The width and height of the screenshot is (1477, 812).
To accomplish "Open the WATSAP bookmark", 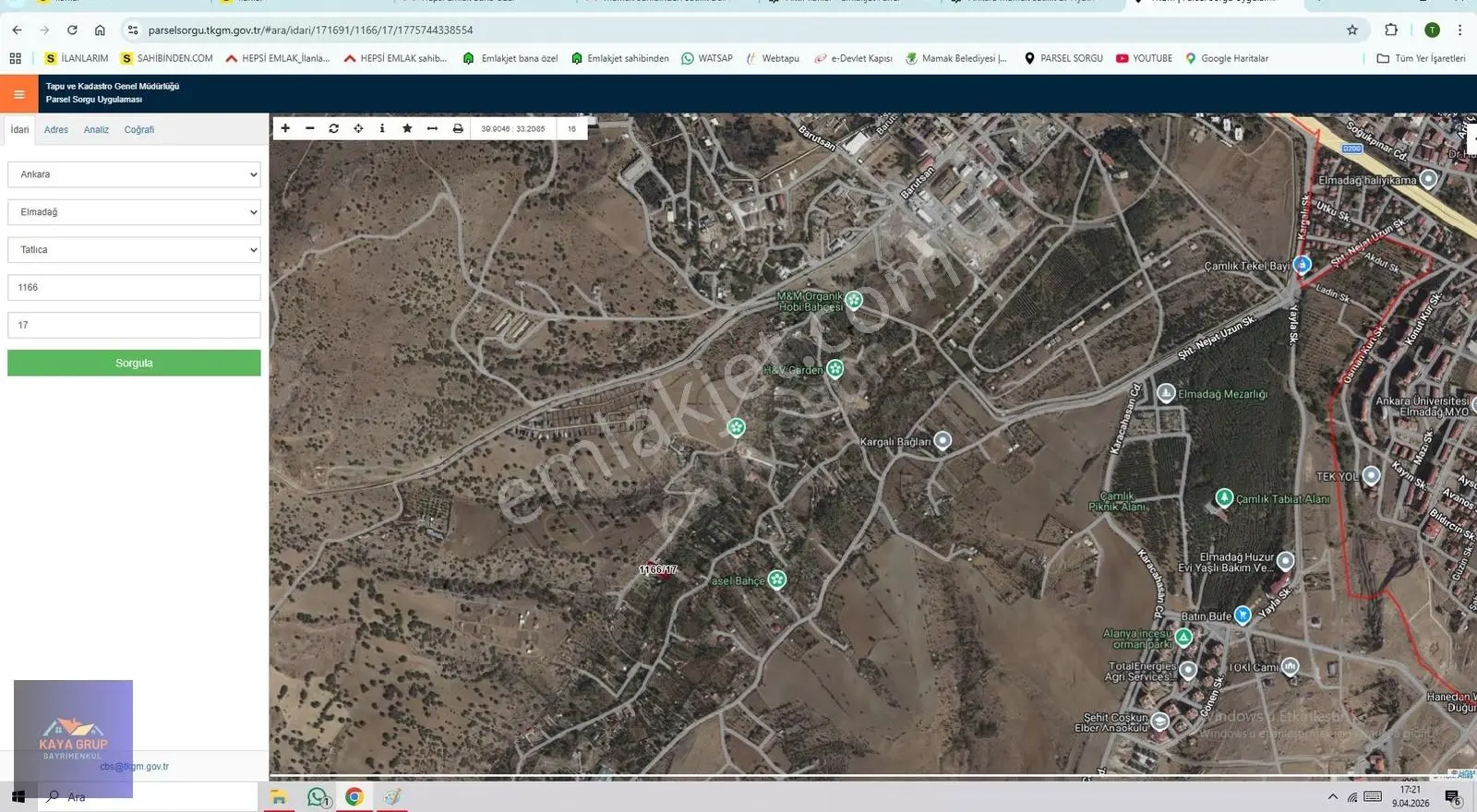I will 707,58.
